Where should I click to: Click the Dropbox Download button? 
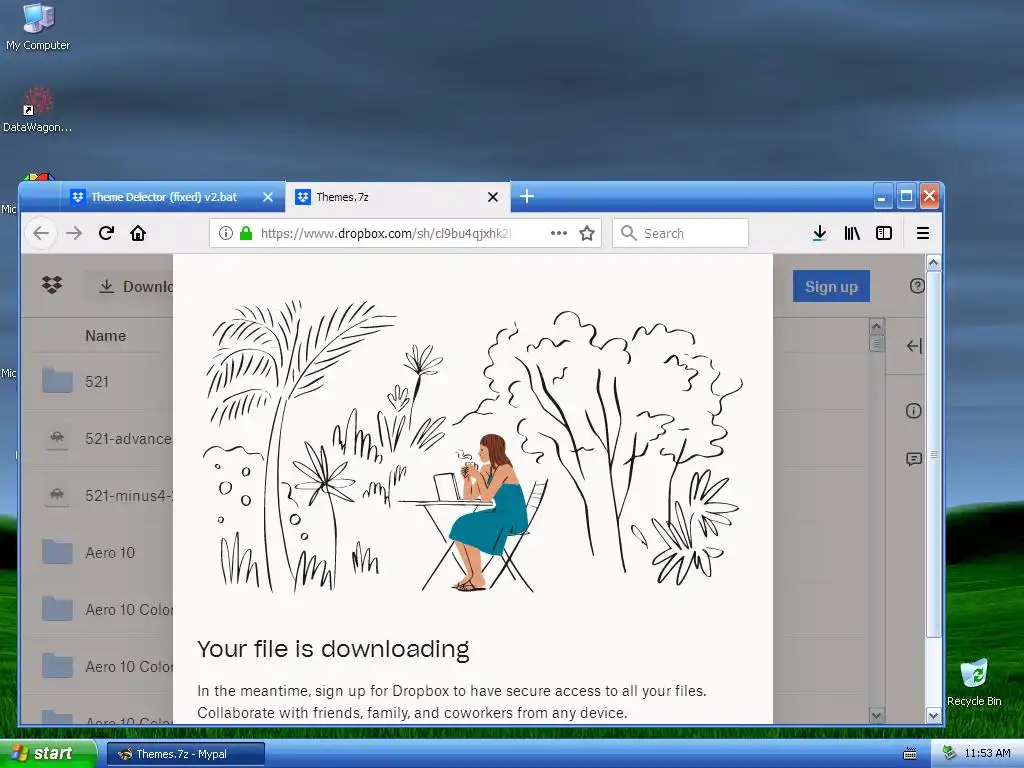[129, 286]
